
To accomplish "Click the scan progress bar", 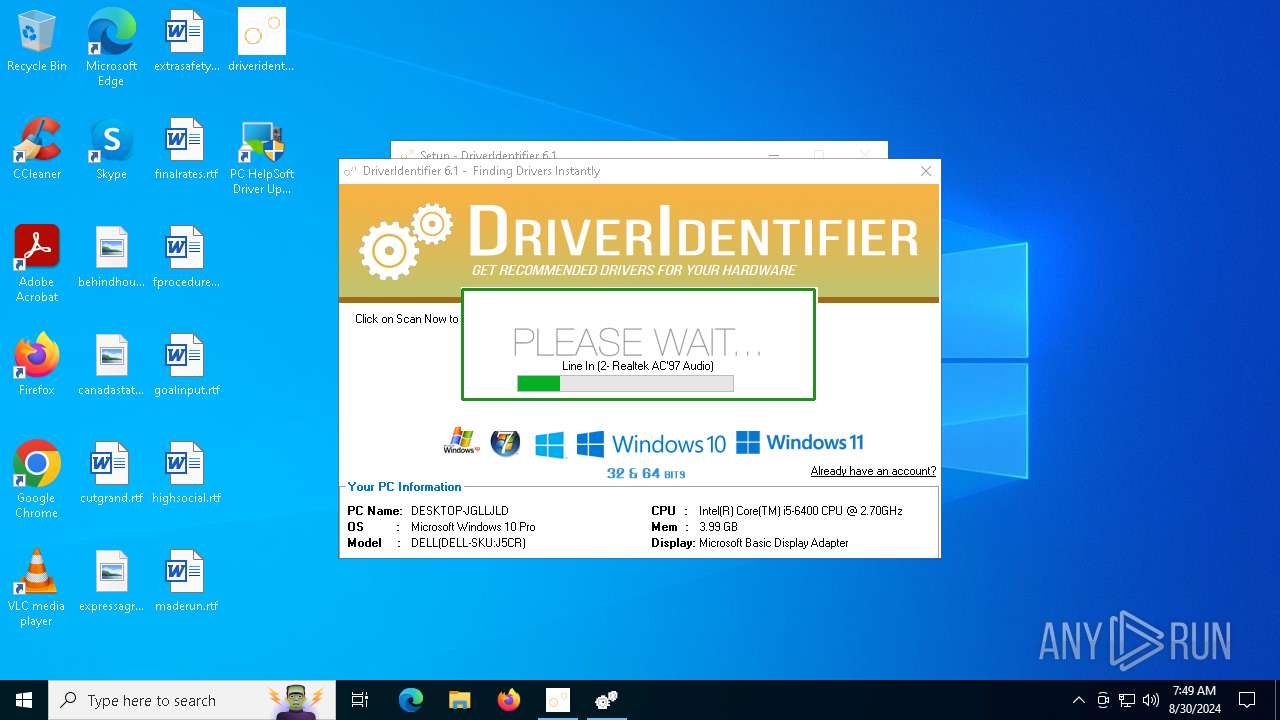I will click(625, 383).
